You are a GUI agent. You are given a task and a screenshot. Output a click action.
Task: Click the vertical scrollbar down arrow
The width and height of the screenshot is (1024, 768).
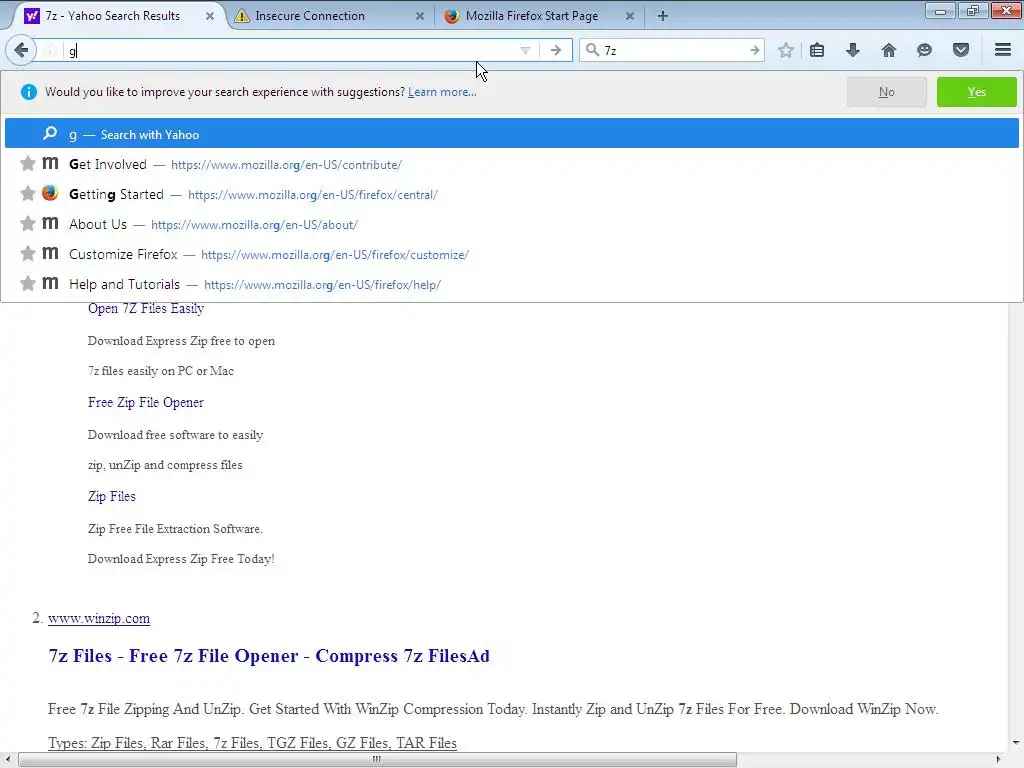(x=1016, y=743)
